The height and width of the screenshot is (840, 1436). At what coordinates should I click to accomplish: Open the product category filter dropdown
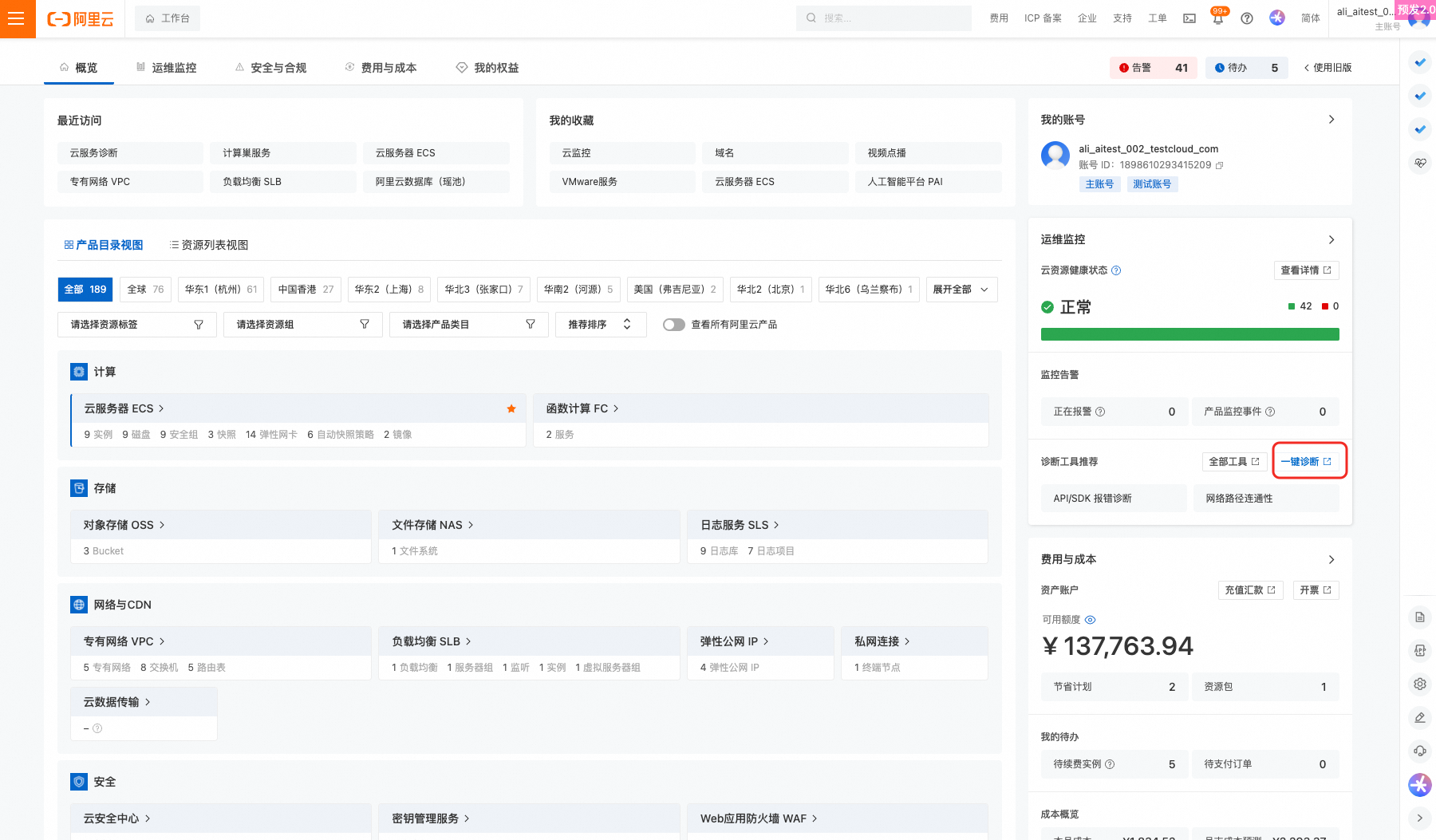click(x=469, y=325)
